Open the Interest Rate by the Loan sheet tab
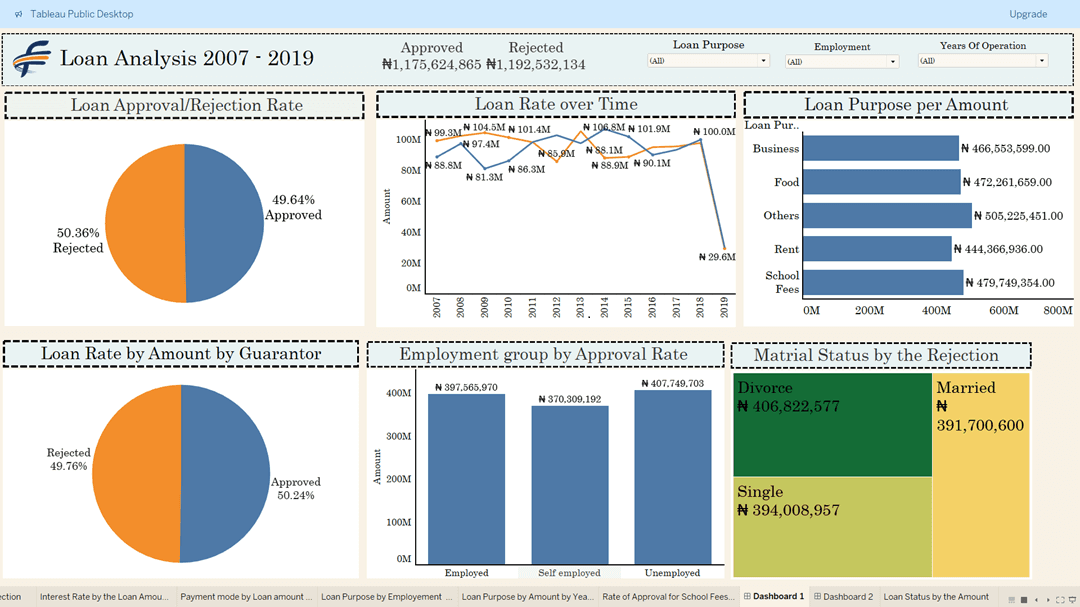Image resolution: width=1080 pixels, height=607 pixels. pos(104,596)
